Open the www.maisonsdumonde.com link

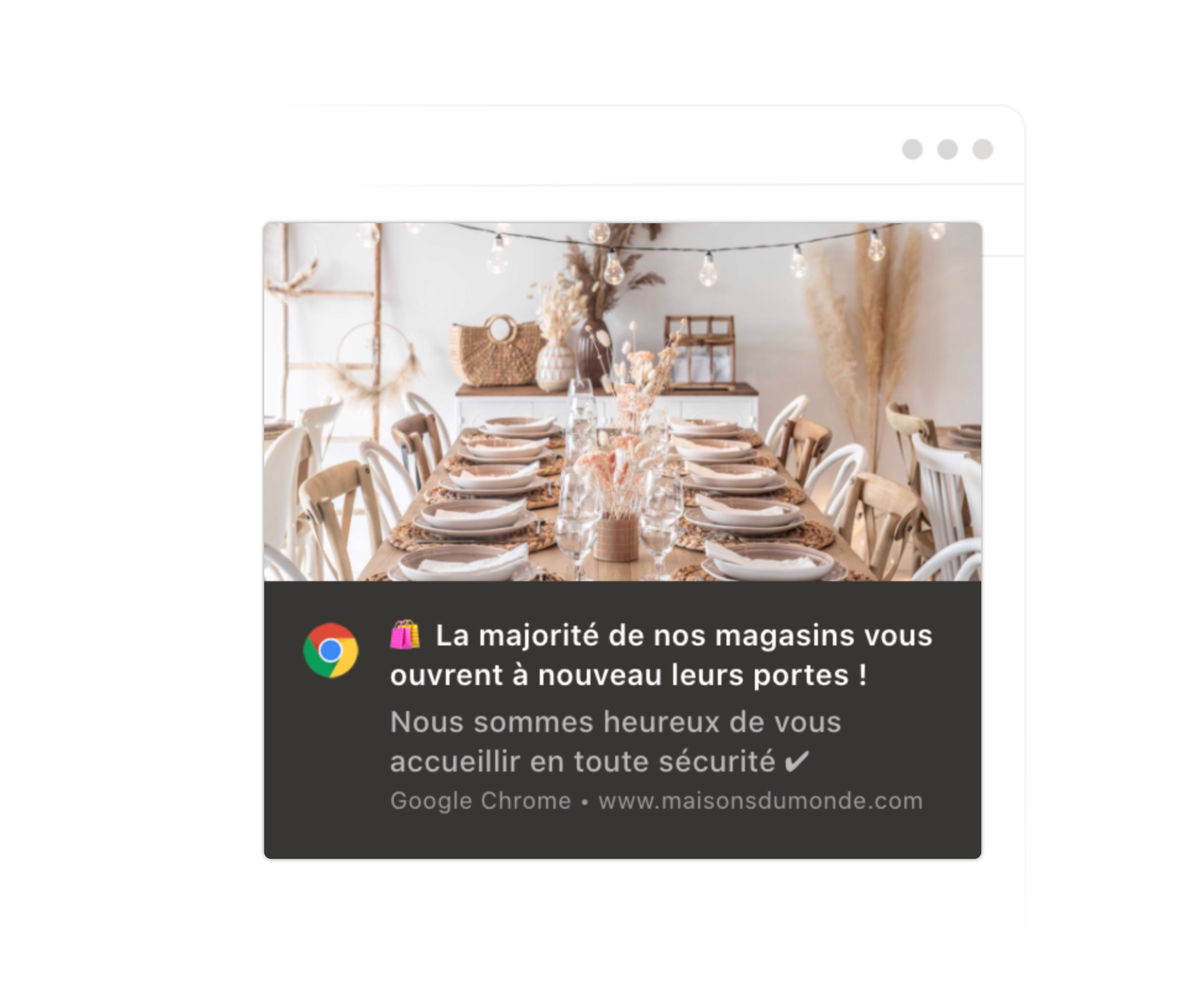[x=760, y=801]
